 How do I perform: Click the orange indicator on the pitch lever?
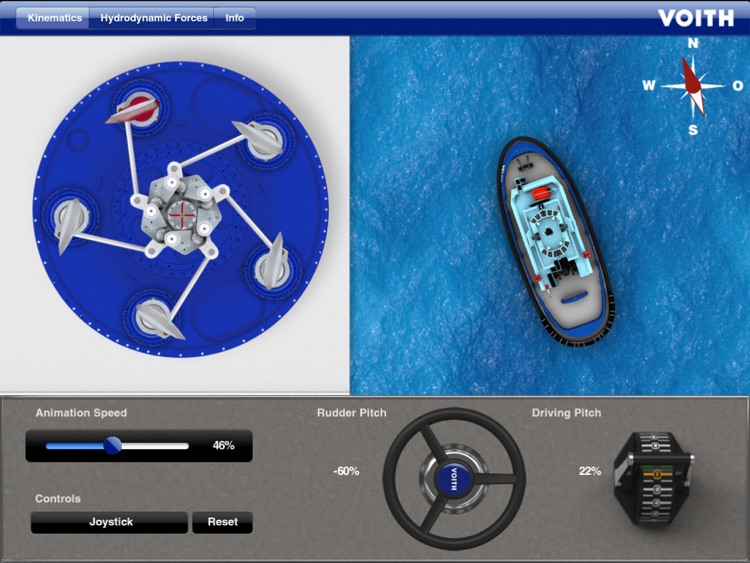(657, 474)
